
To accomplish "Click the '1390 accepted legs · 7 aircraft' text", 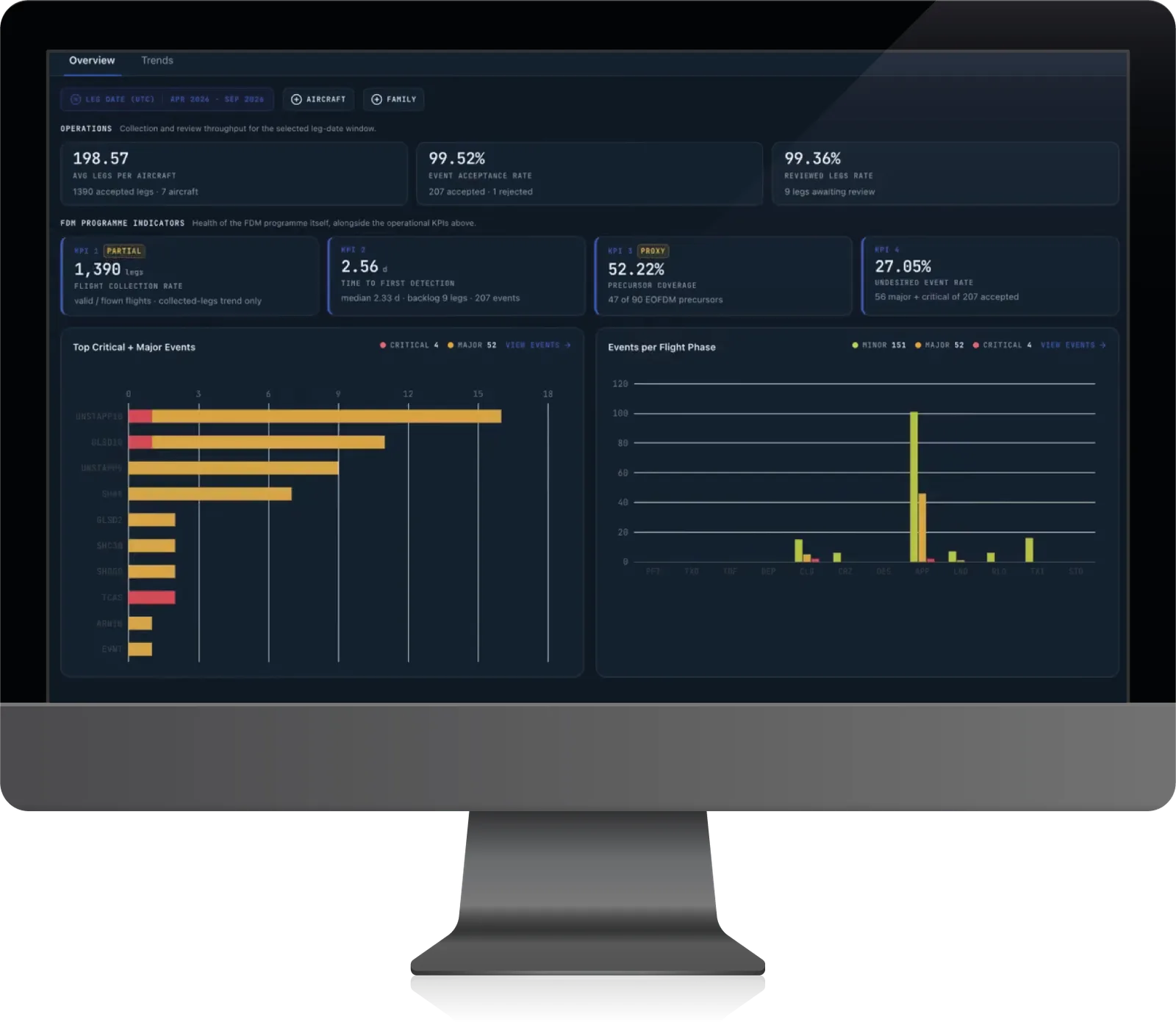I will [135, 192].
